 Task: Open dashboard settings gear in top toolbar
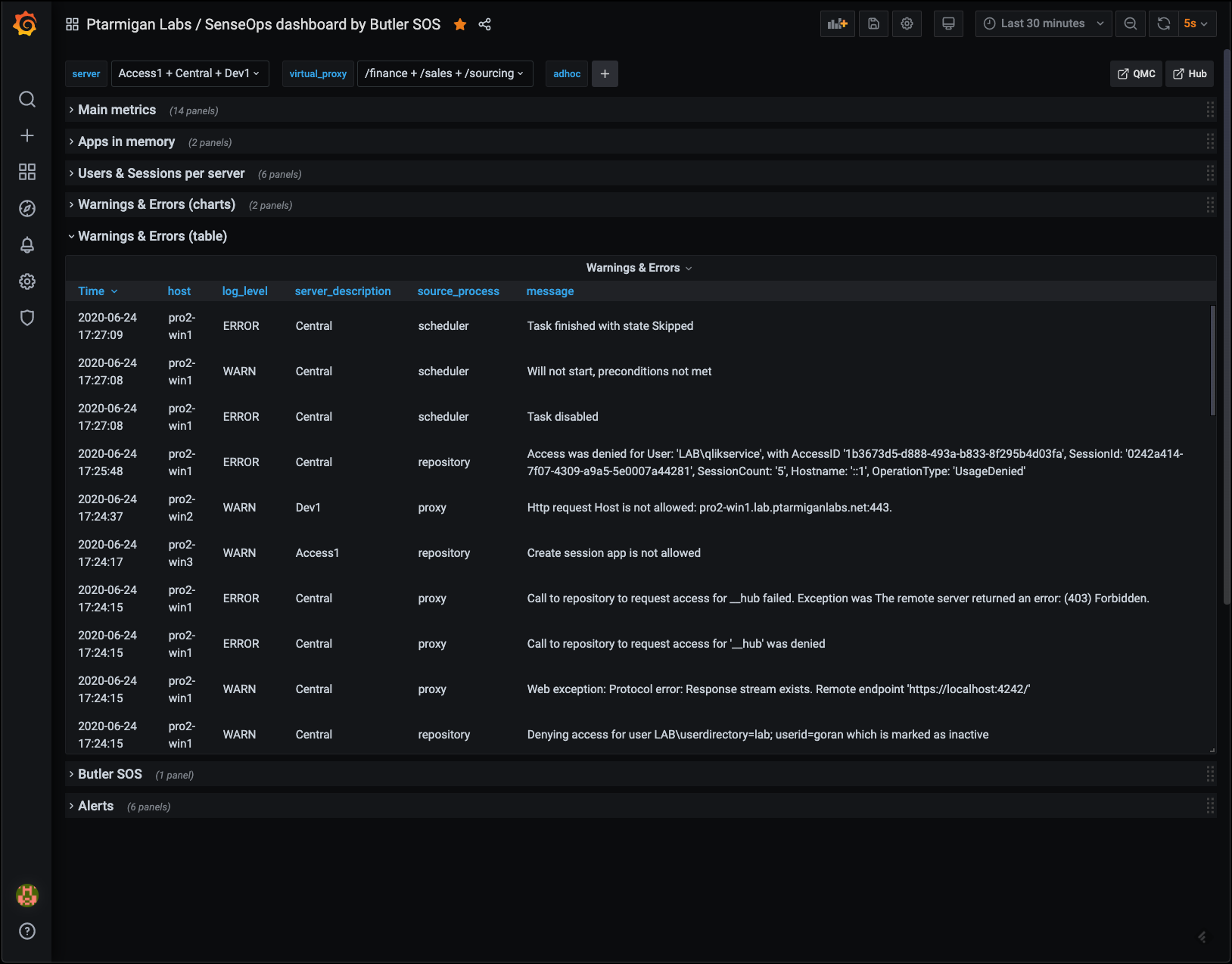907,24
